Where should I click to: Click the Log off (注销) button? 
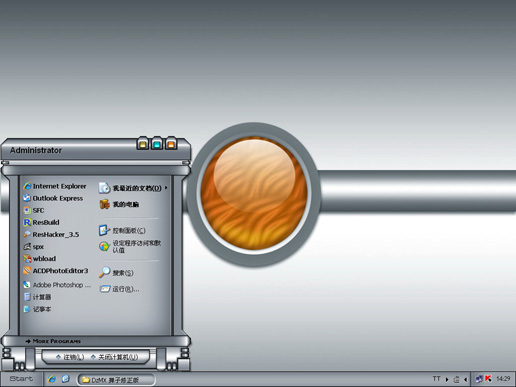pyautogui.click(x=70, y=357)
